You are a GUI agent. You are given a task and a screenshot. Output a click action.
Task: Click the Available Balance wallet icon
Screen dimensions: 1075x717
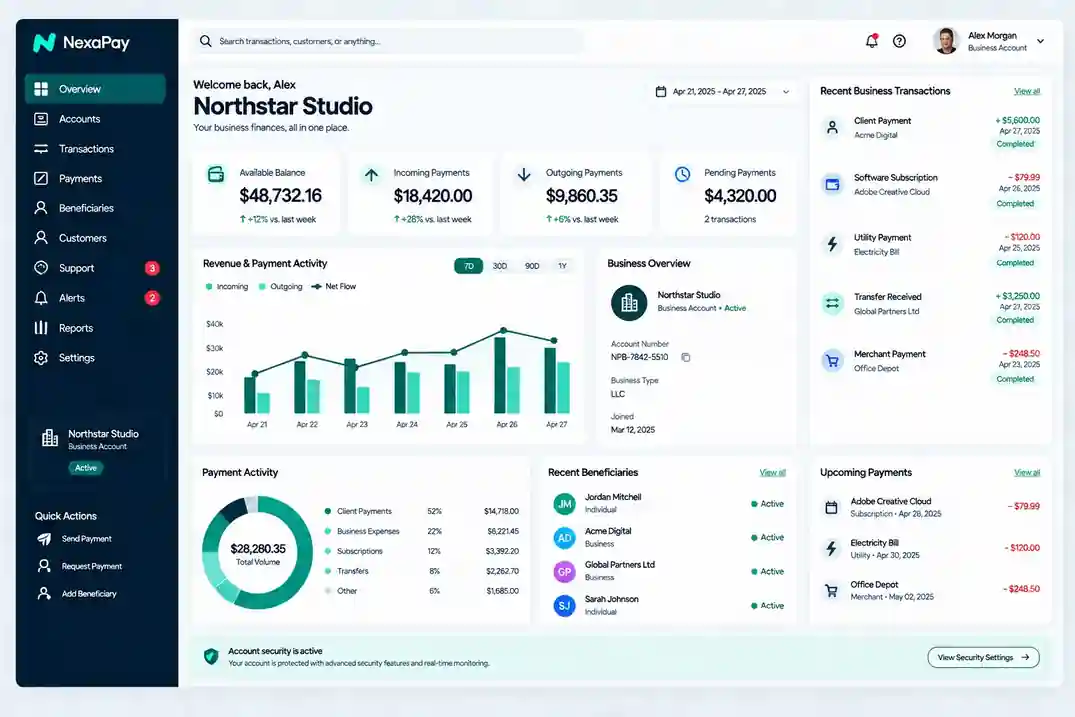pyautogui.click(x=216, y=174)
